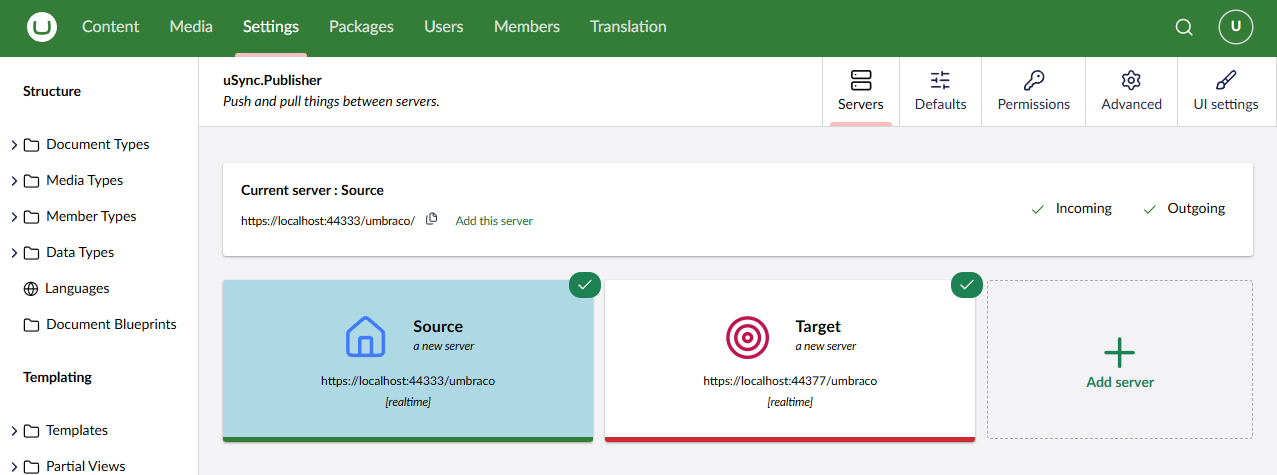
Task: Open the Content section
Action: pos(111,27)
